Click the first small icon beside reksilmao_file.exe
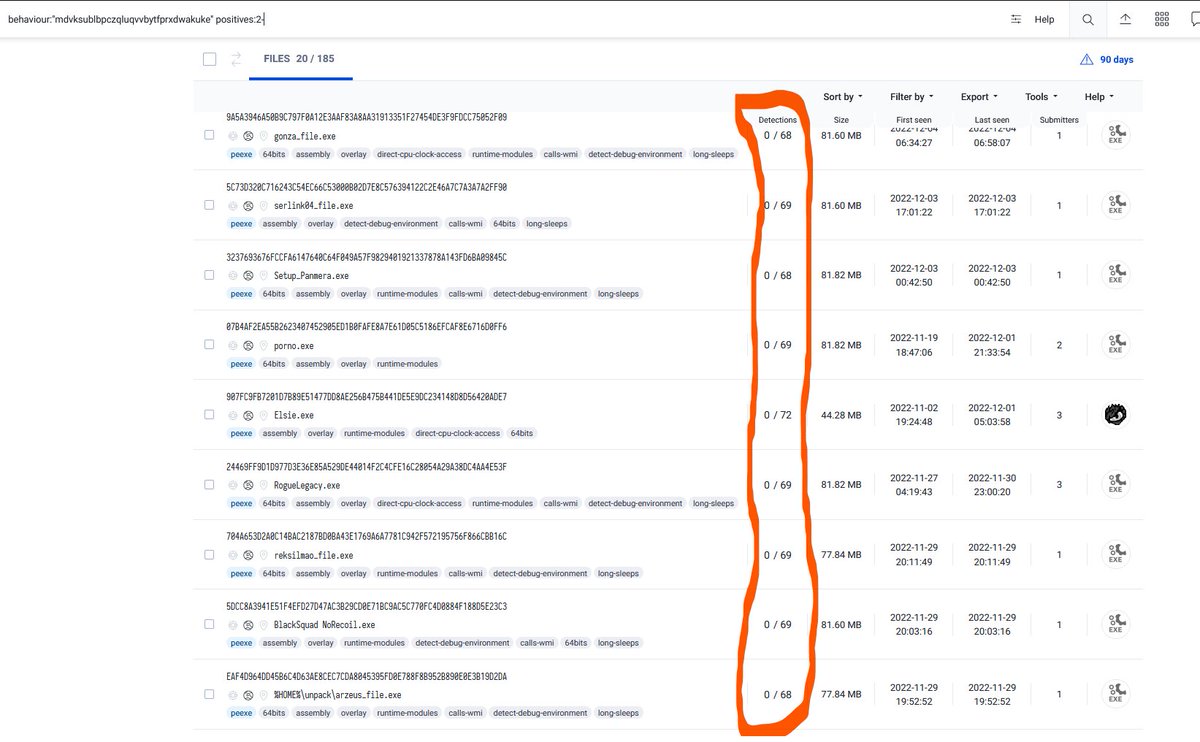This screenshot has height=742, width=1200. [x=233, y=555]
